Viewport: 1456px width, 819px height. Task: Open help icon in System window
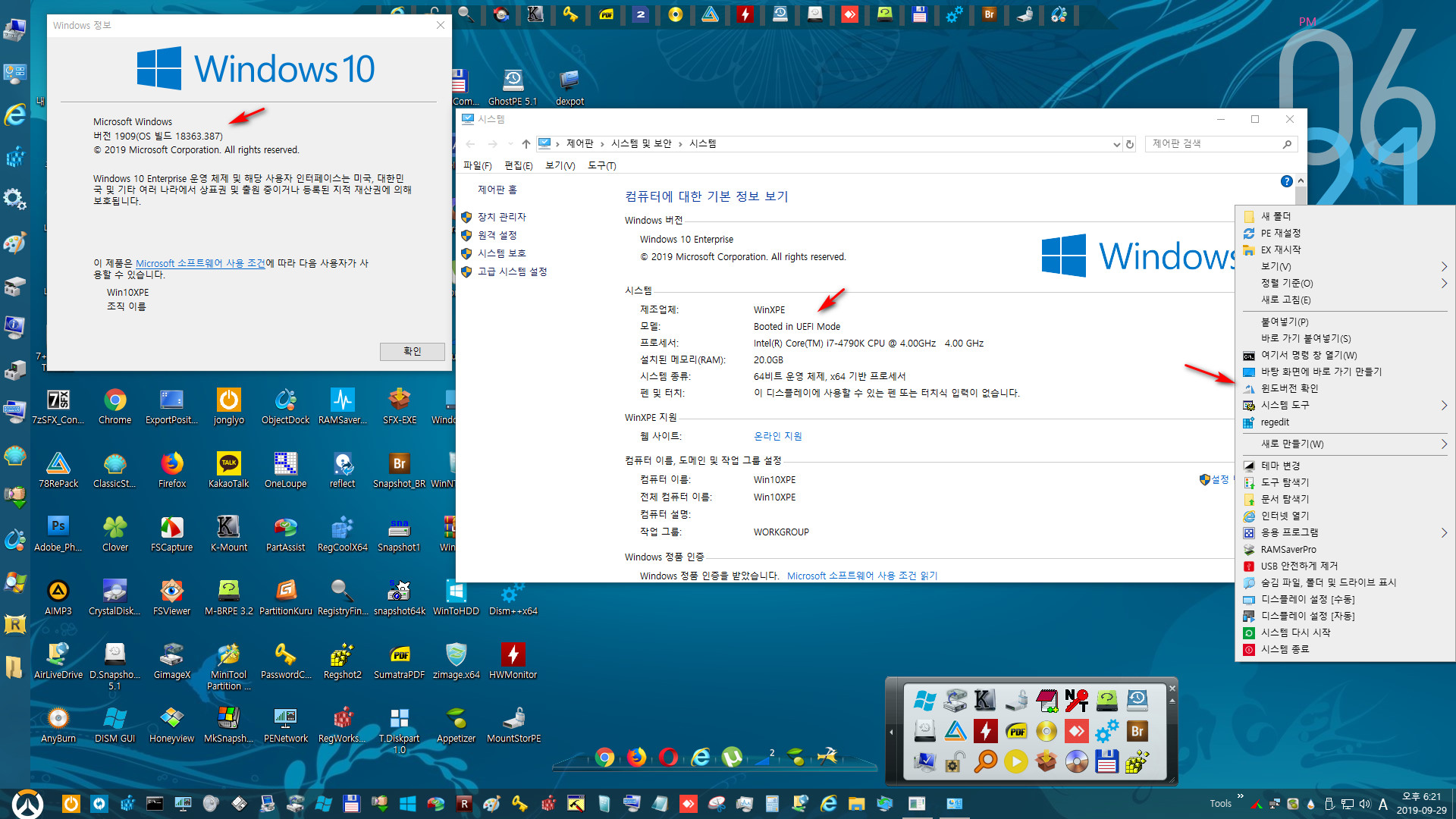click(1286, 181)
